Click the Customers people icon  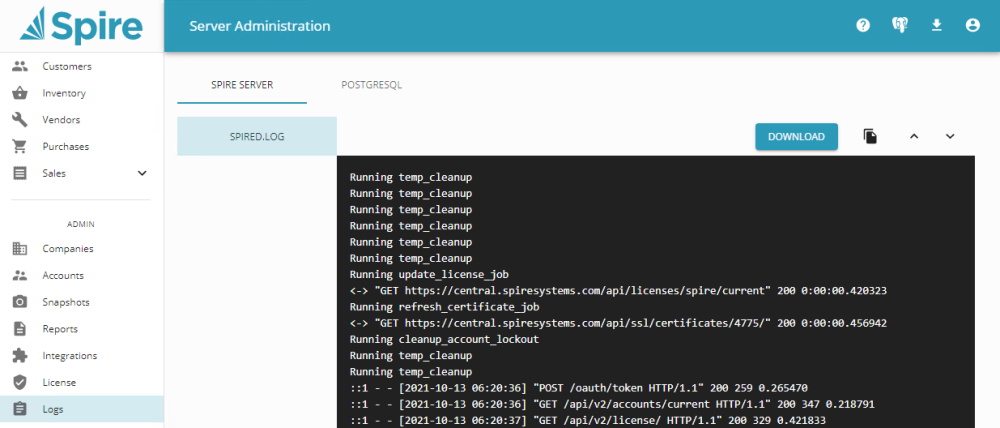(20, 66)
